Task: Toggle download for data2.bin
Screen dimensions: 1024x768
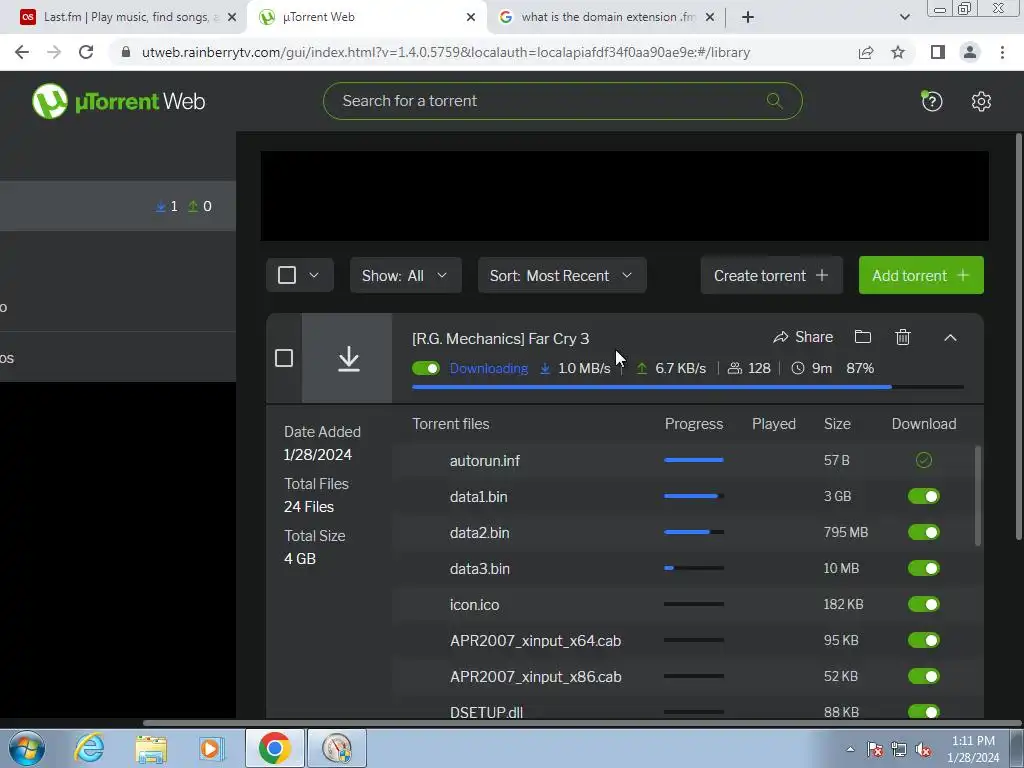Action: pos(923,532)
